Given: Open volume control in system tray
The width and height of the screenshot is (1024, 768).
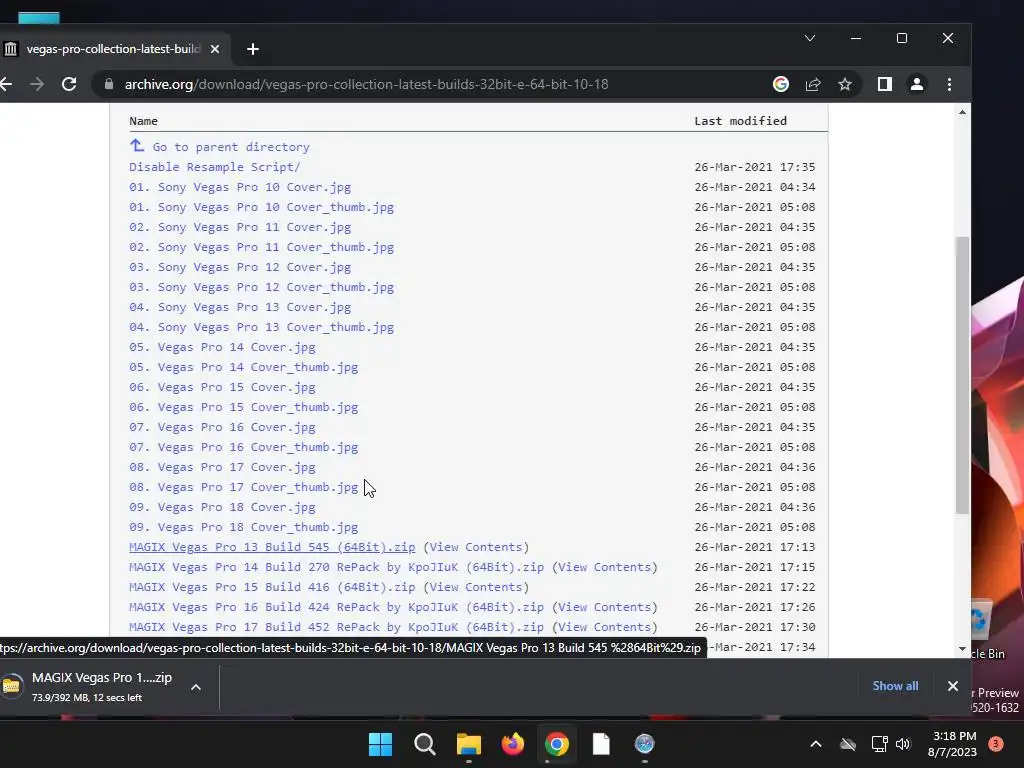Looking at the screenshot, I should click(903, 744).
